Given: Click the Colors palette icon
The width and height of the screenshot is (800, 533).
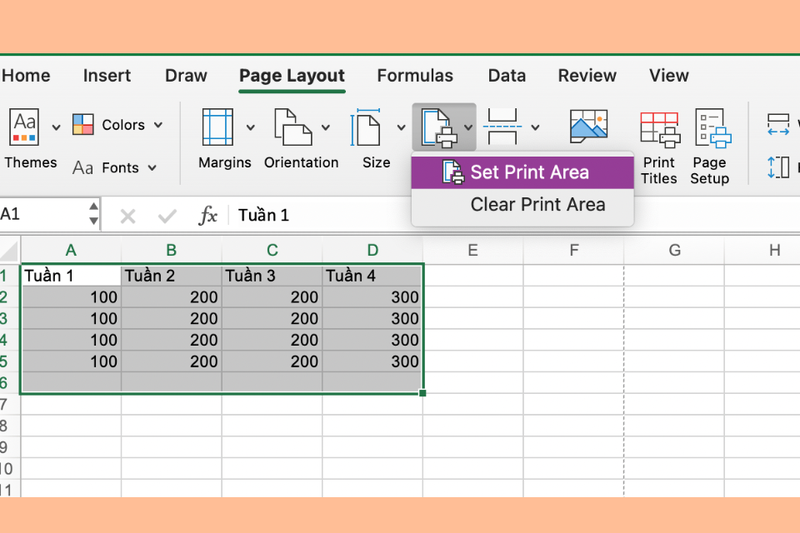Looking at the screenshot, I should coord(83,124).
